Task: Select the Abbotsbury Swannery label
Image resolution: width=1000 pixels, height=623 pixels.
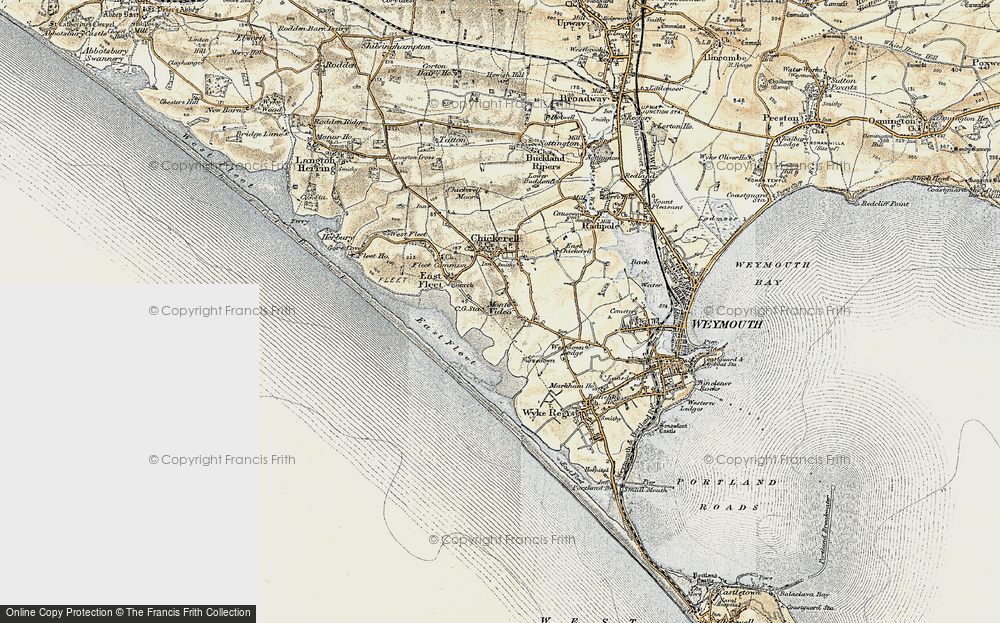Action: click(105, 54)
